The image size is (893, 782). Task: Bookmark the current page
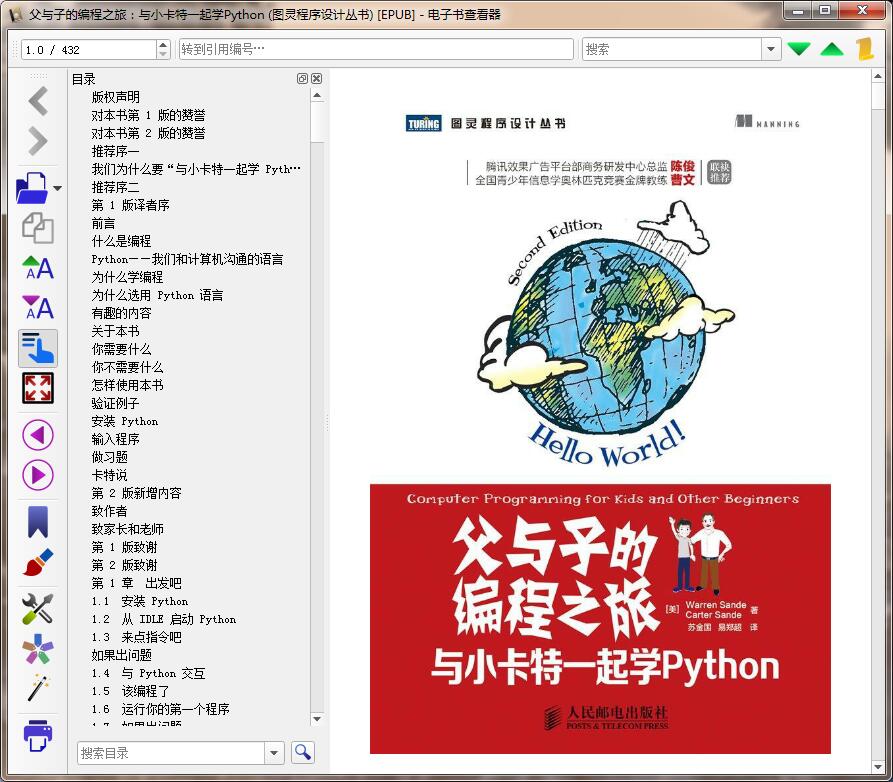[x=37, y=521]
